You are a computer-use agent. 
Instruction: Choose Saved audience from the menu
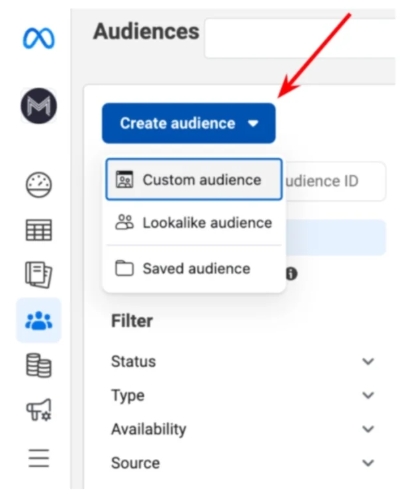point(194,269)
